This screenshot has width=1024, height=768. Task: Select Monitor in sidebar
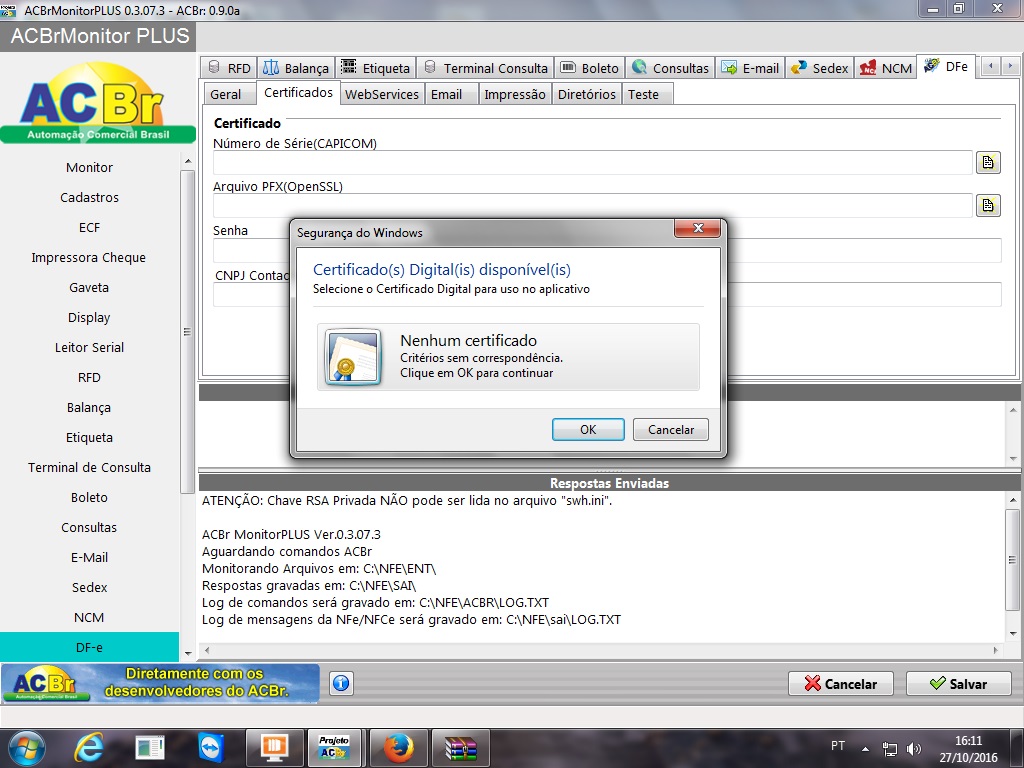pyautogui.click(x=89, y=167)
